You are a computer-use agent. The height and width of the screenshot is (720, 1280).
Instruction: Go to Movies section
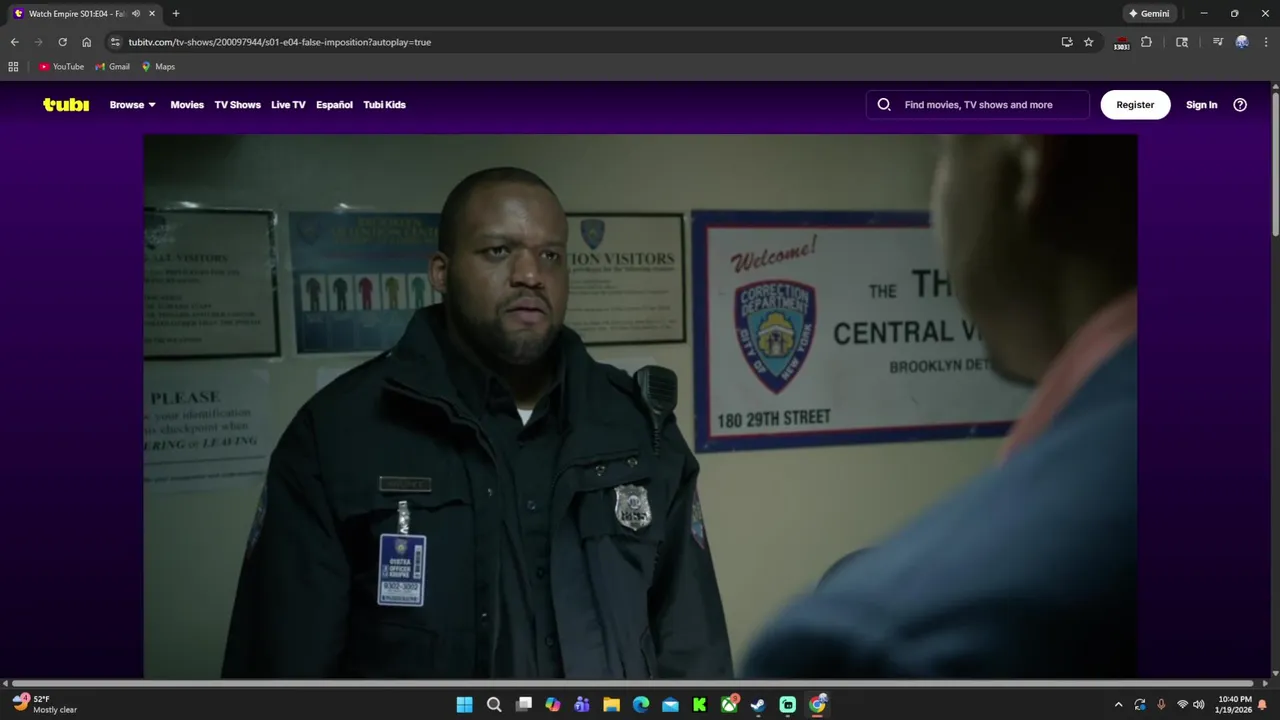coord(187,105)
